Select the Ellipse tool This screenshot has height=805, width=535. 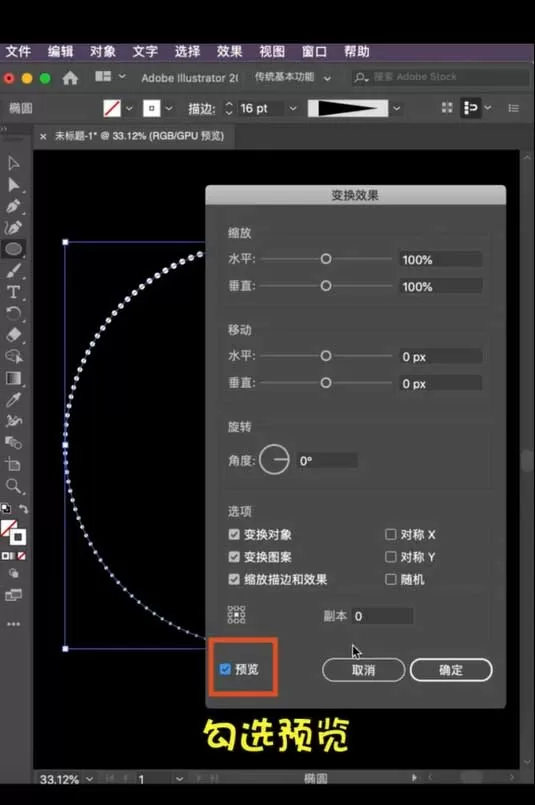13,249
